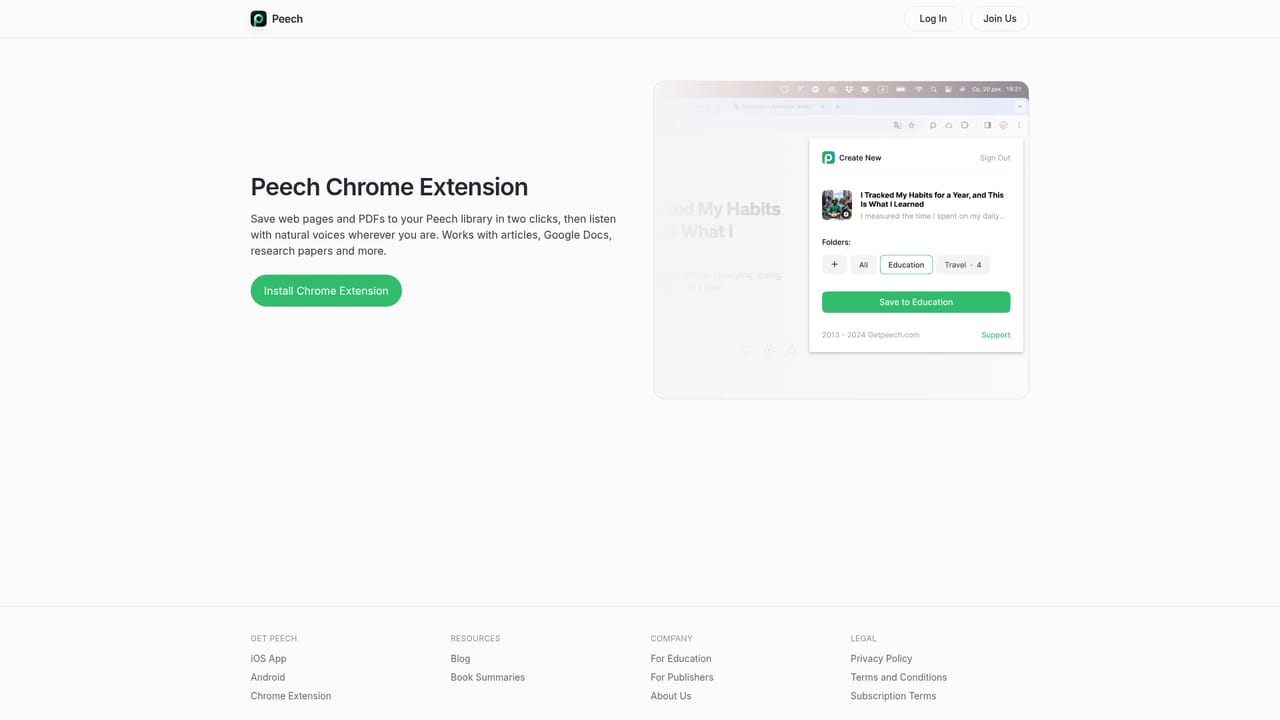Click the Peech brand name in the header

click(x=287, y=19)
